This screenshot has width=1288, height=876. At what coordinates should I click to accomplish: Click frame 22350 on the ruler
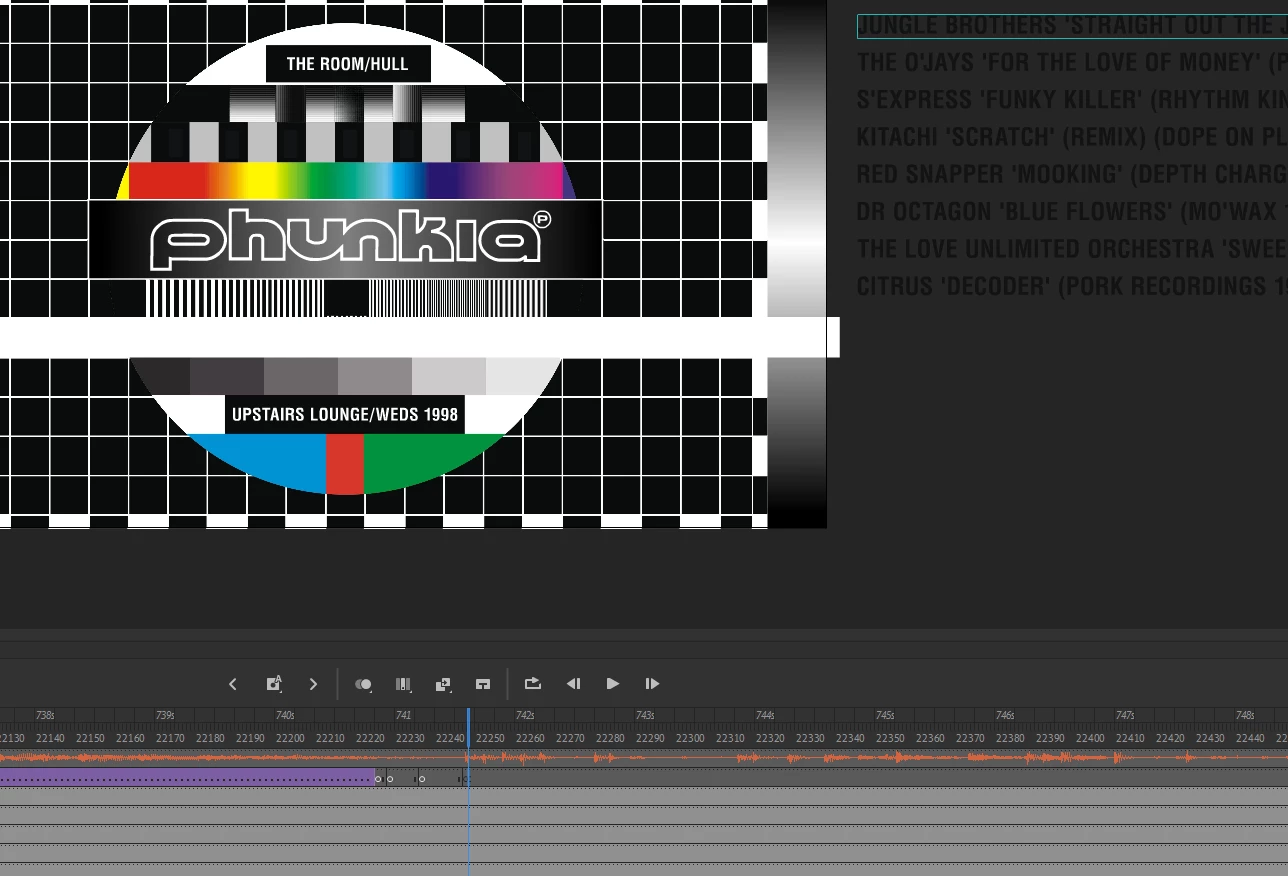[890, 738]
